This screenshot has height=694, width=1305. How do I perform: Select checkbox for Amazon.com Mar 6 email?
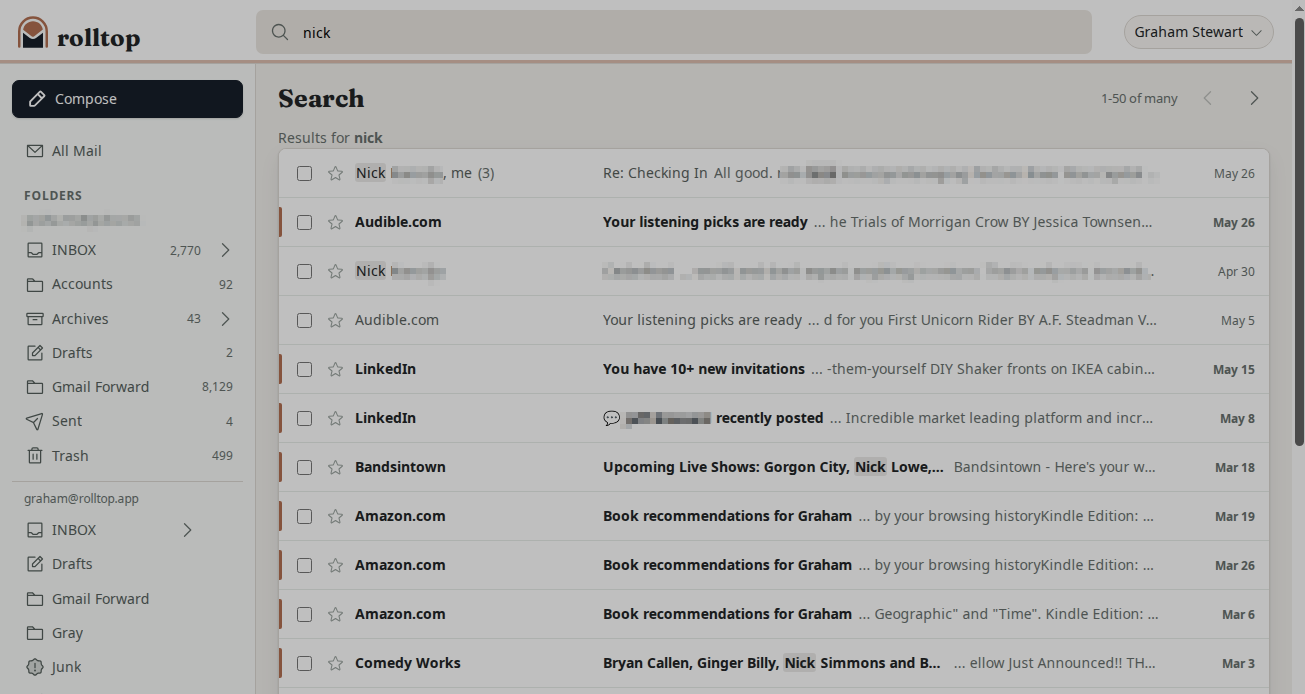(x=305, y=614)
